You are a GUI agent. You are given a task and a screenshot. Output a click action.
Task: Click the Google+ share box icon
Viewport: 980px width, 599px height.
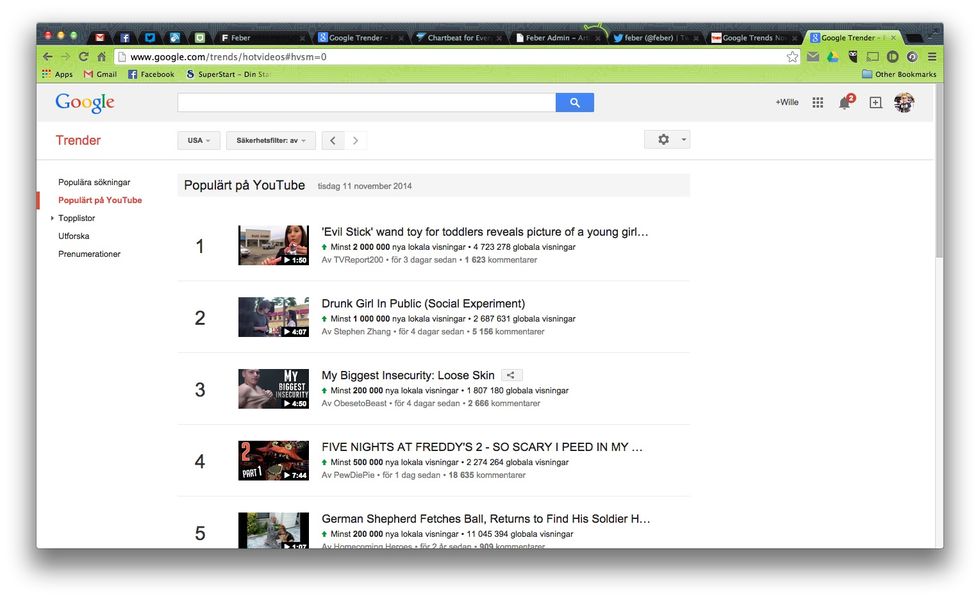click(875, 102)
